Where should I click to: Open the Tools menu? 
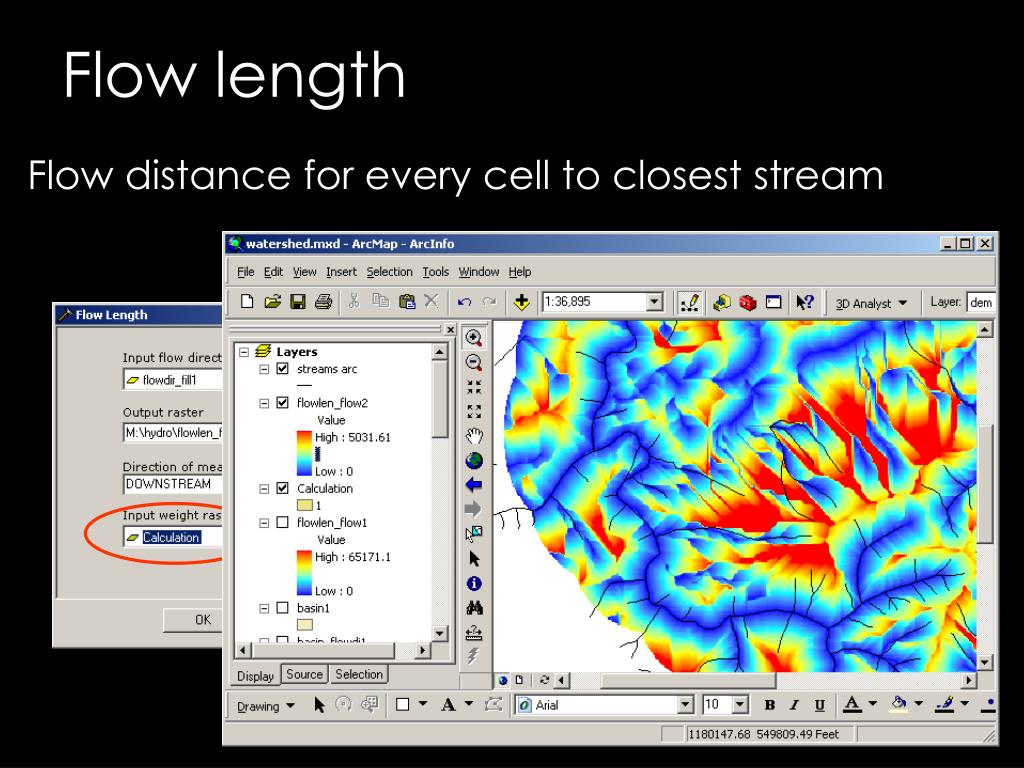[x=436, y=272]
